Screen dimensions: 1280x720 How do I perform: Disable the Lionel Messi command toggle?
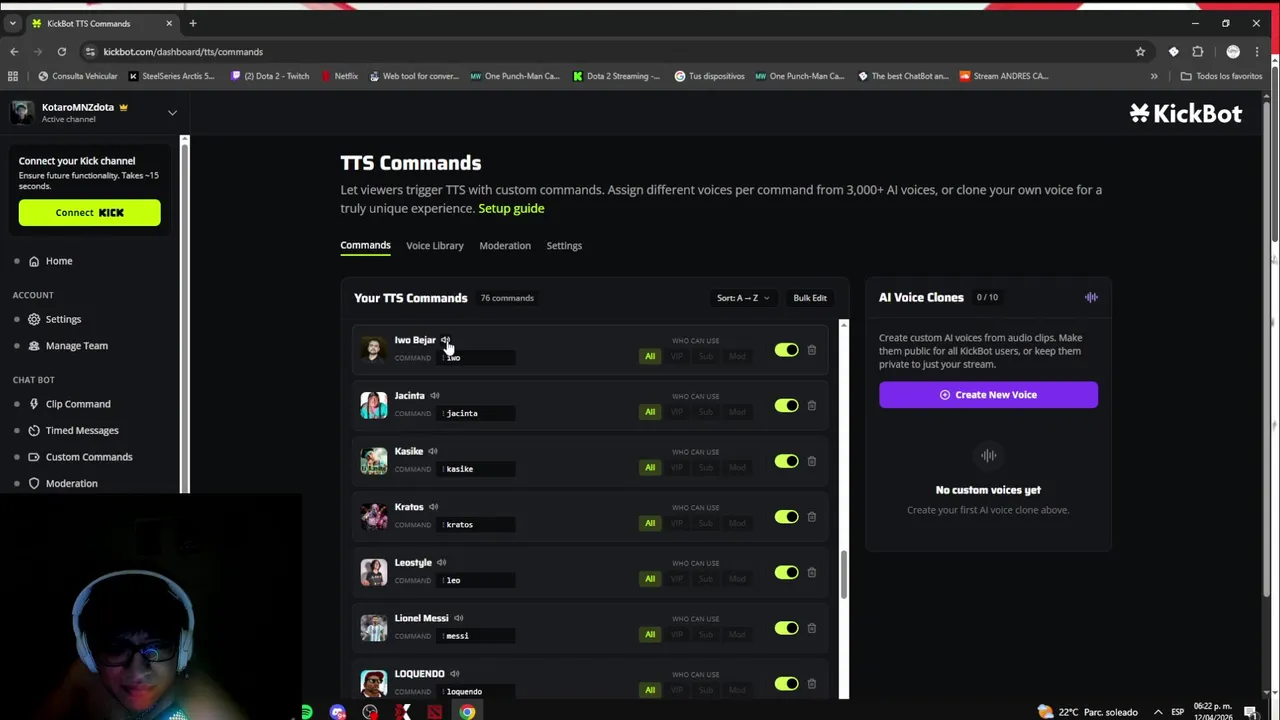click(x=786, y=628)
